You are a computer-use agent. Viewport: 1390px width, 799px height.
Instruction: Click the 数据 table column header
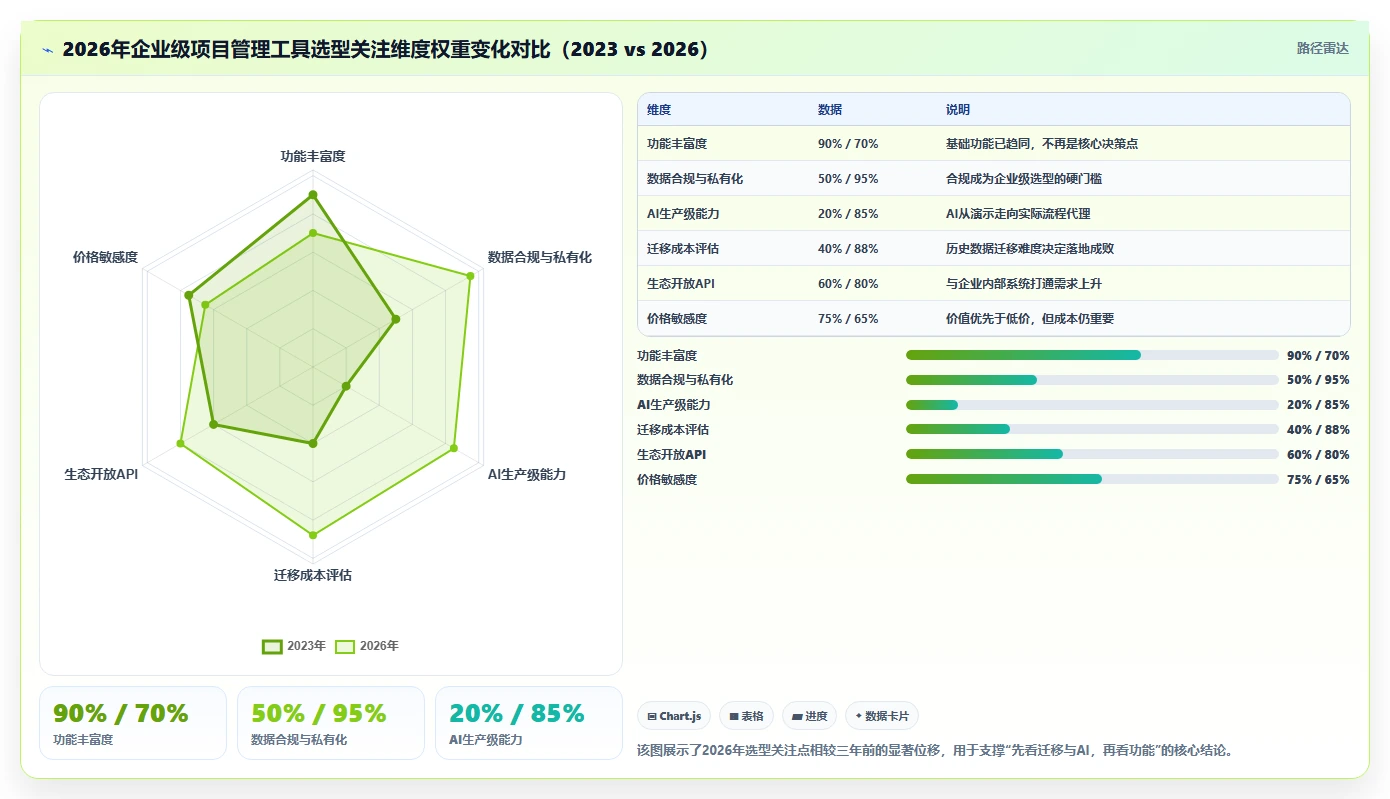click(830, 110)
